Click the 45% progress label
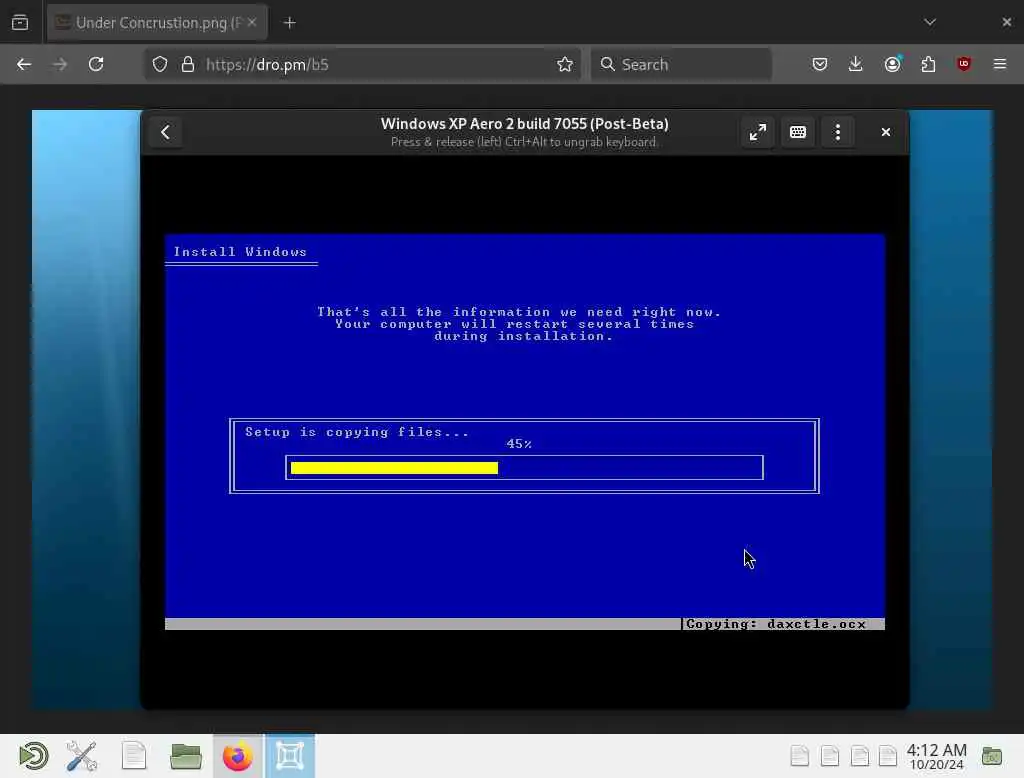Image resolution: width=1024 pixels, height=778 pixels. (x=519, y=444)
